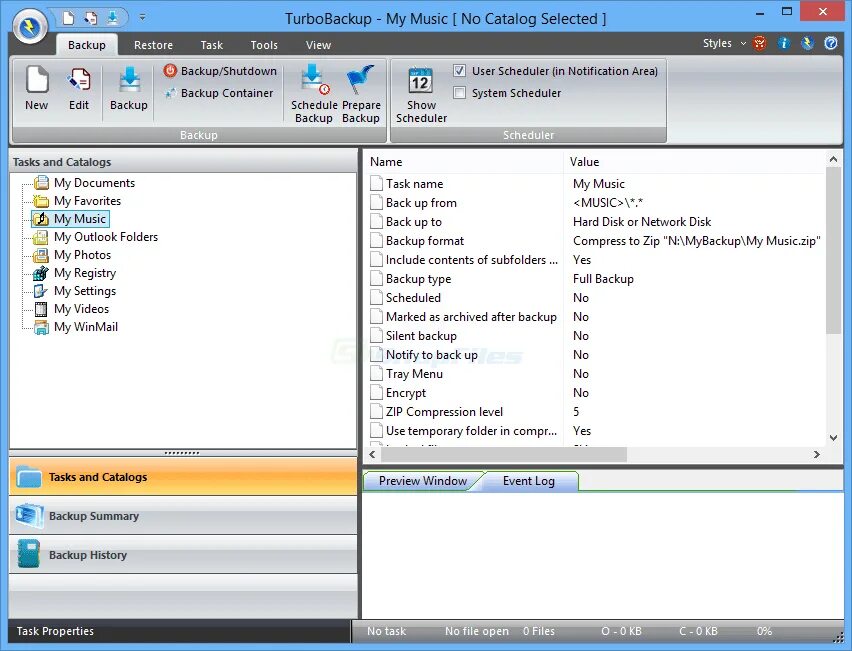Image resolution: width=852 pixels, height=651 pixels.
Task: Click the lightning update icon near help
Action: click(807, 43)
